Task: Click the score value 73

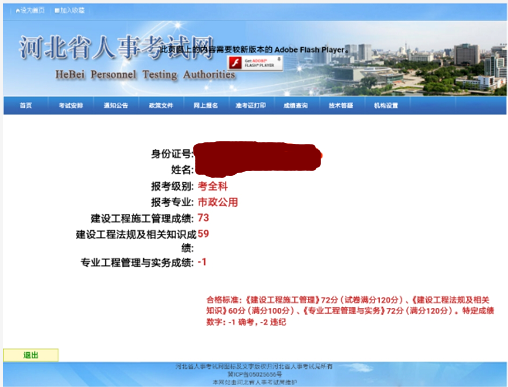Action: pyautogui.click(x=203, y=218)
